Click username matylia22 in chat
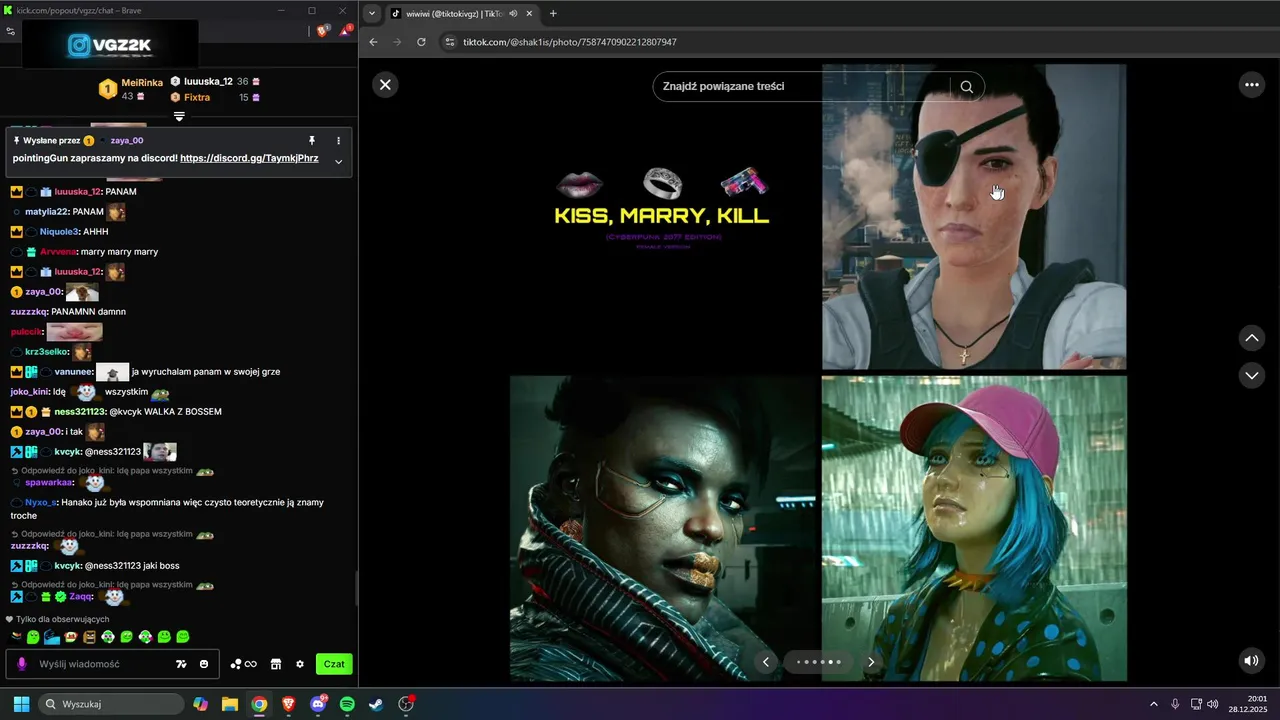1280x720 pixels. point(47,212)
